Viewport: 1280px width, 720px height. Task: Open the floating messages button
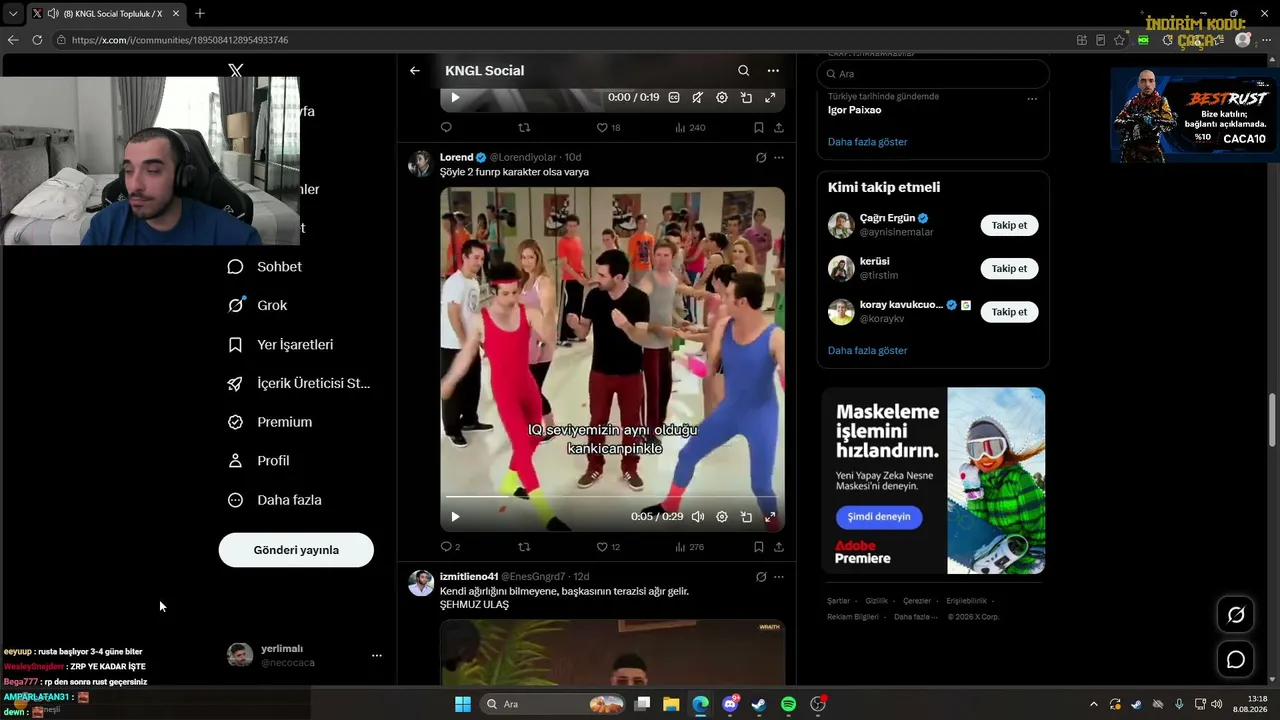click(x=1236, y=660)
